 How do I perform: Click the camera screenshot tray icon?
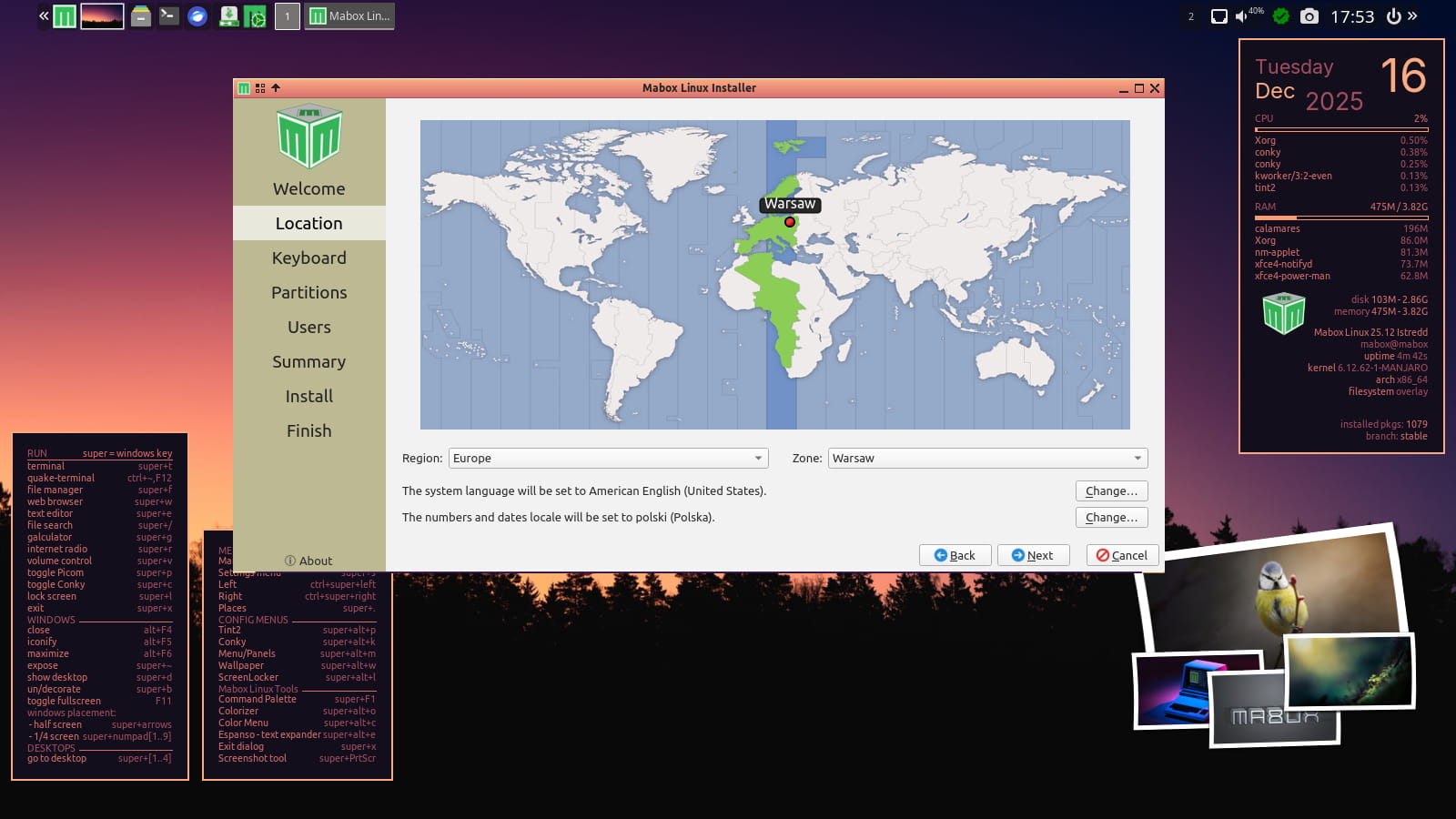[1309, 16]
